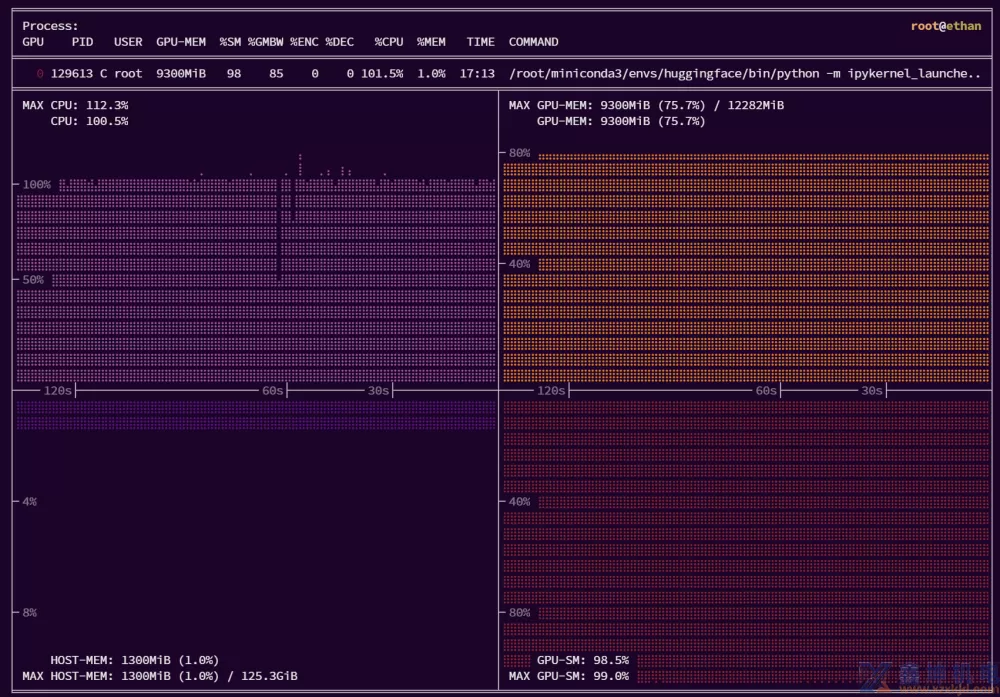Click the PID column header

(x=82, y=42)
